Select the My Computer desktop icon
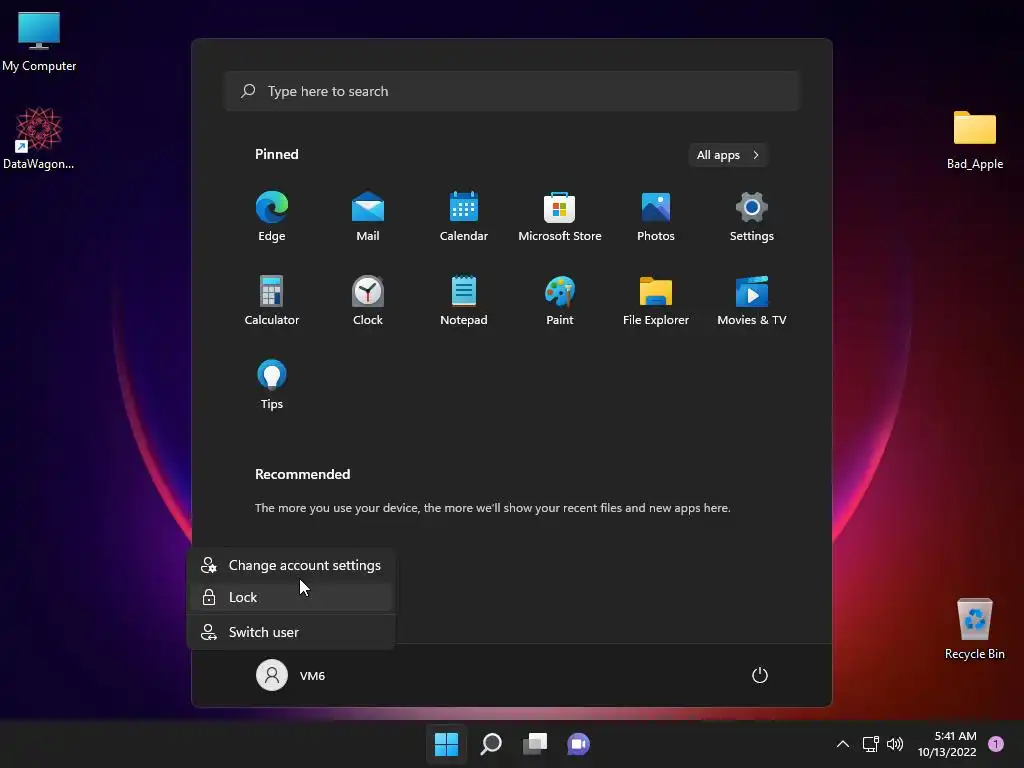This screenshot has height=768, width=1024. coord(39,41)
